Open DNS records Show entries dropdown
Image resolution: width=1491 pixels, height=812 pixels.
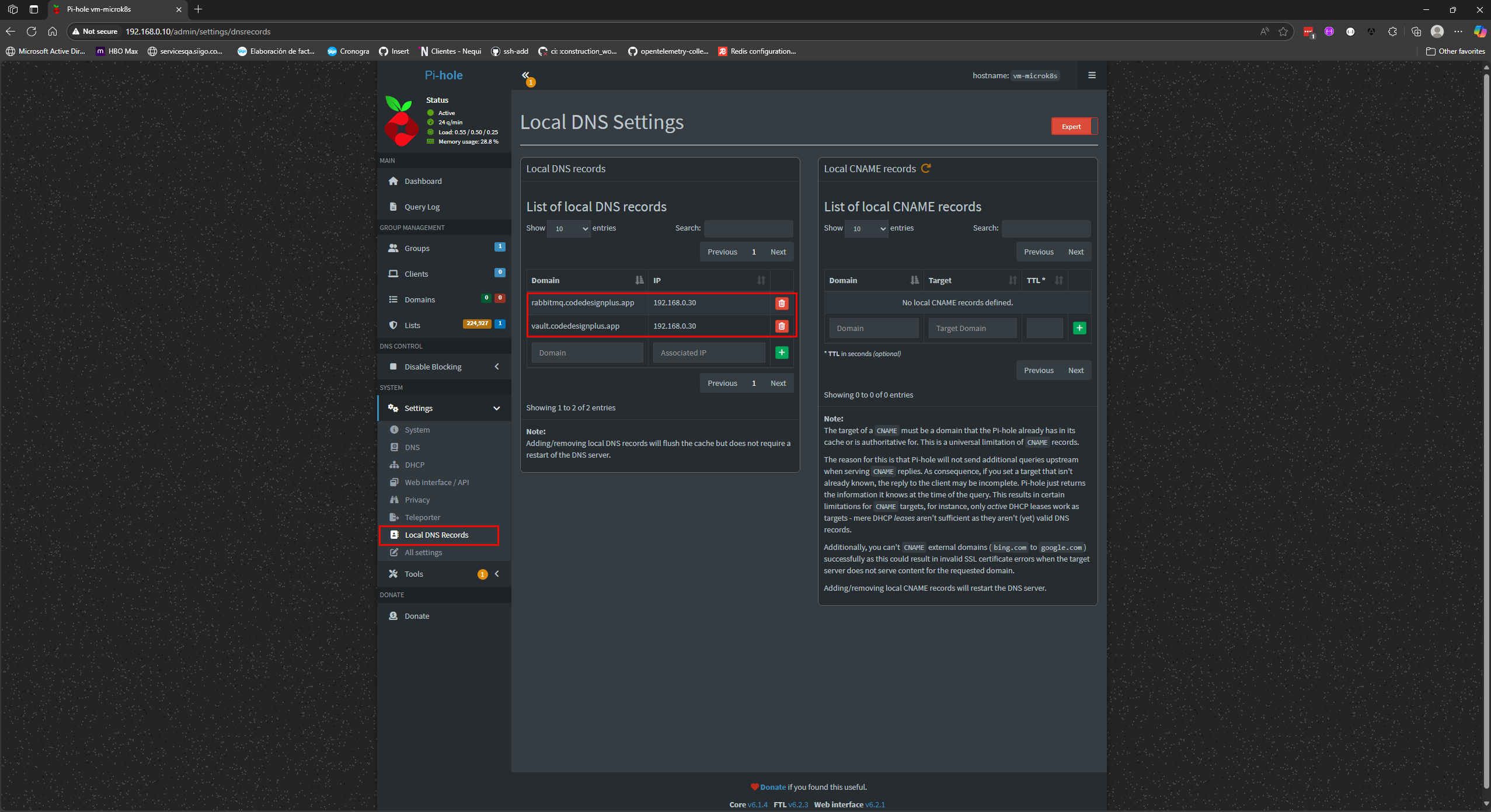(569, 228)
